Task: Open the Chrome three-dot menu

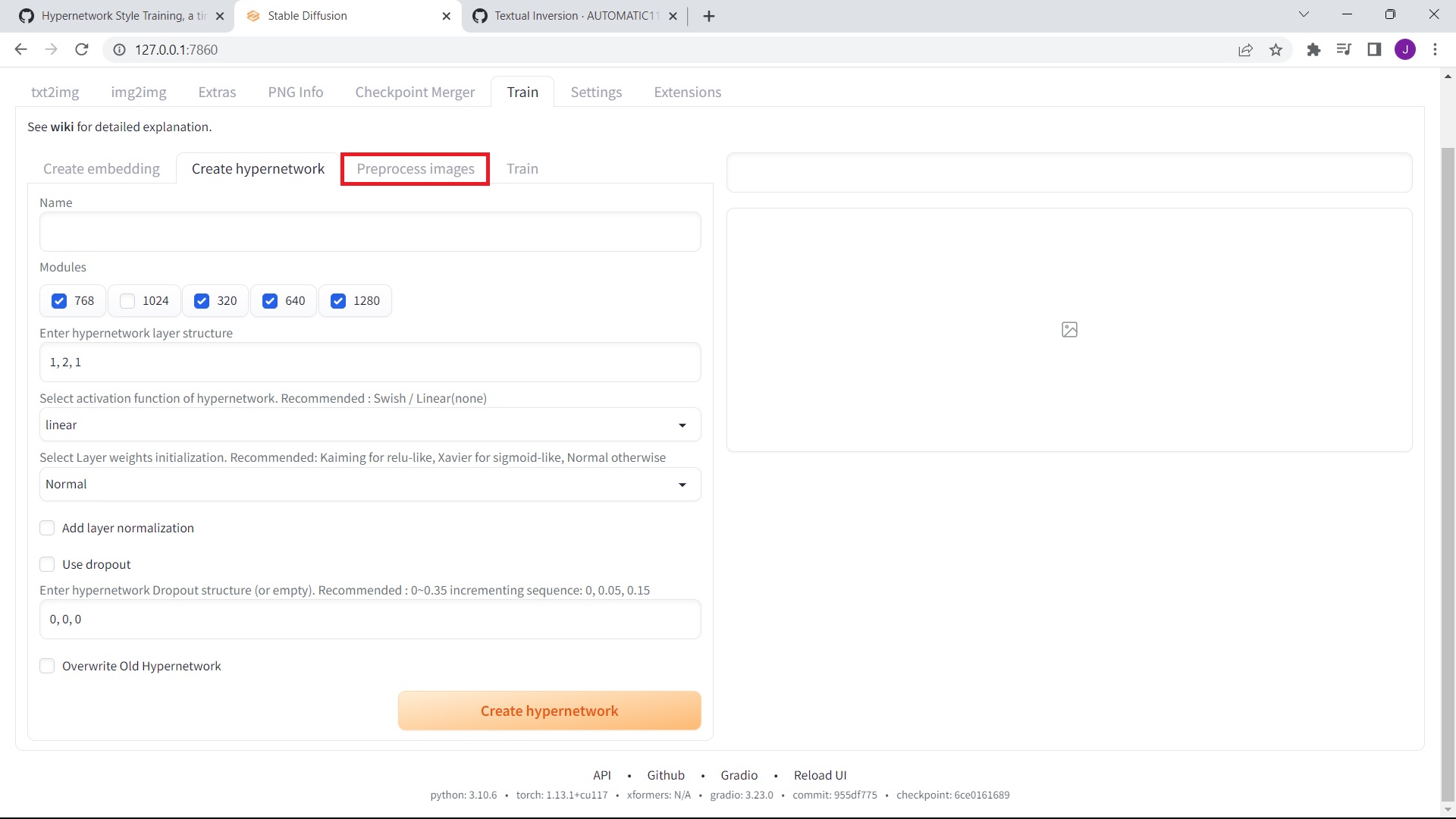Action: click(1435, 49)
